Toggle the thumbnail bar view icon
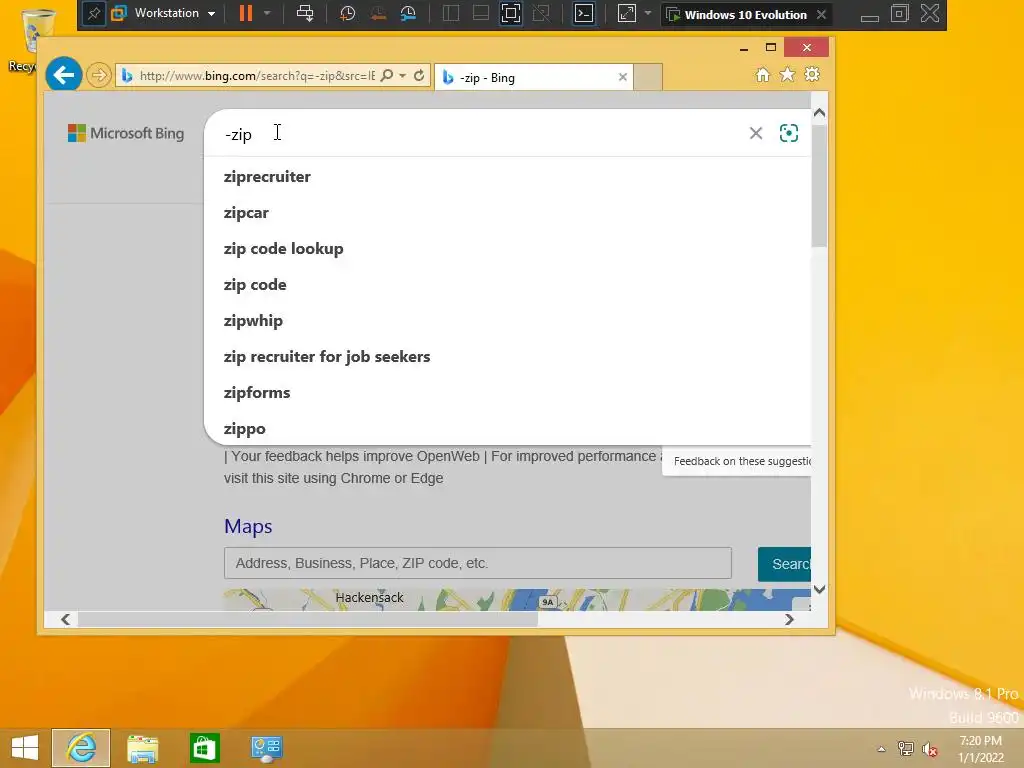This screenshot has width=1024, height=768. click(481, 14)
